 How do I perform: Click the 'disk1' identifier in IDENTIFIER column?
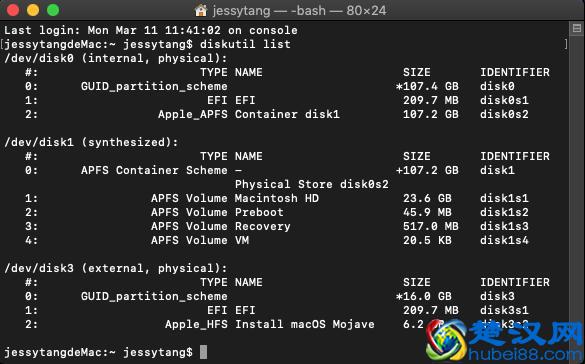[x=497, y=170]
